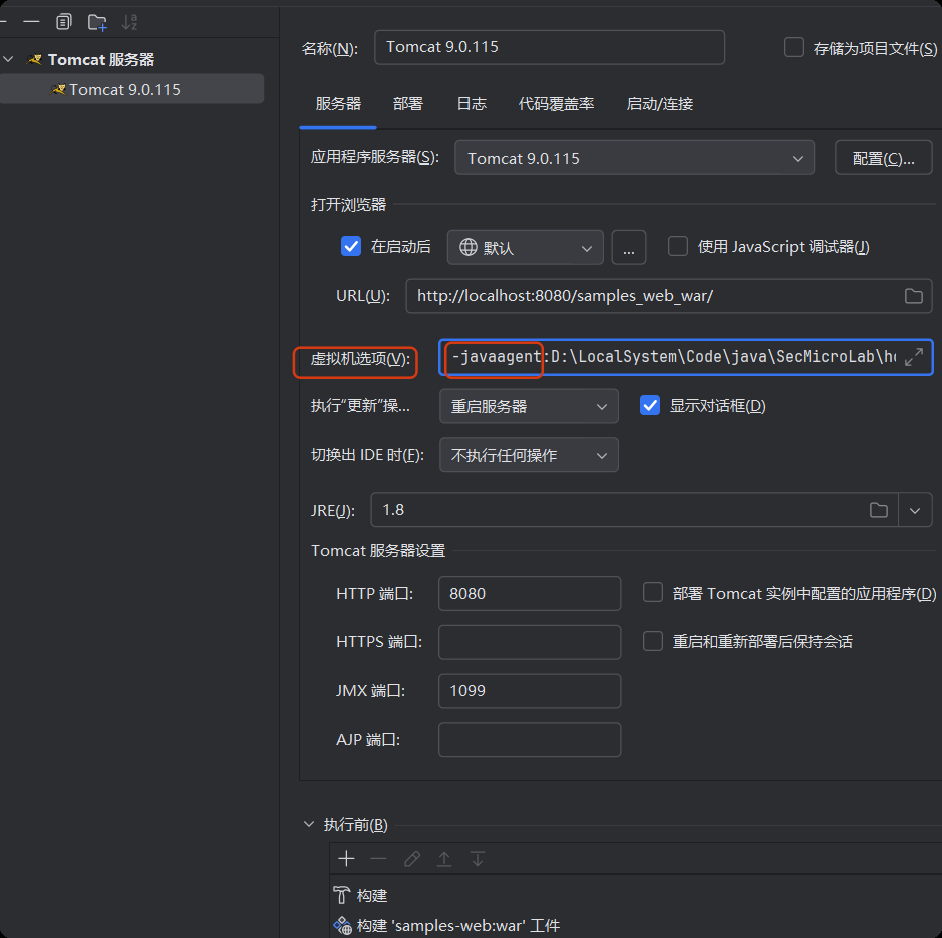Expand the 虚拟机选项 field editor
The width and height of the screenshot is (942, 938).
tap(914, 357)
